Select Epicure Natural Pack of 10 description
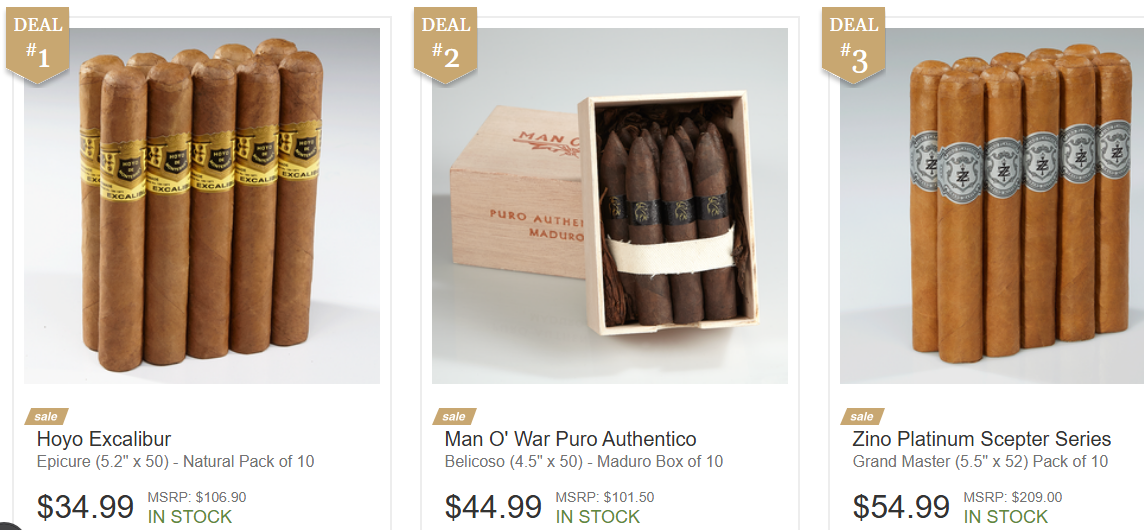The width and height of the screenshot is (1144, 530). tap(175, 462)
